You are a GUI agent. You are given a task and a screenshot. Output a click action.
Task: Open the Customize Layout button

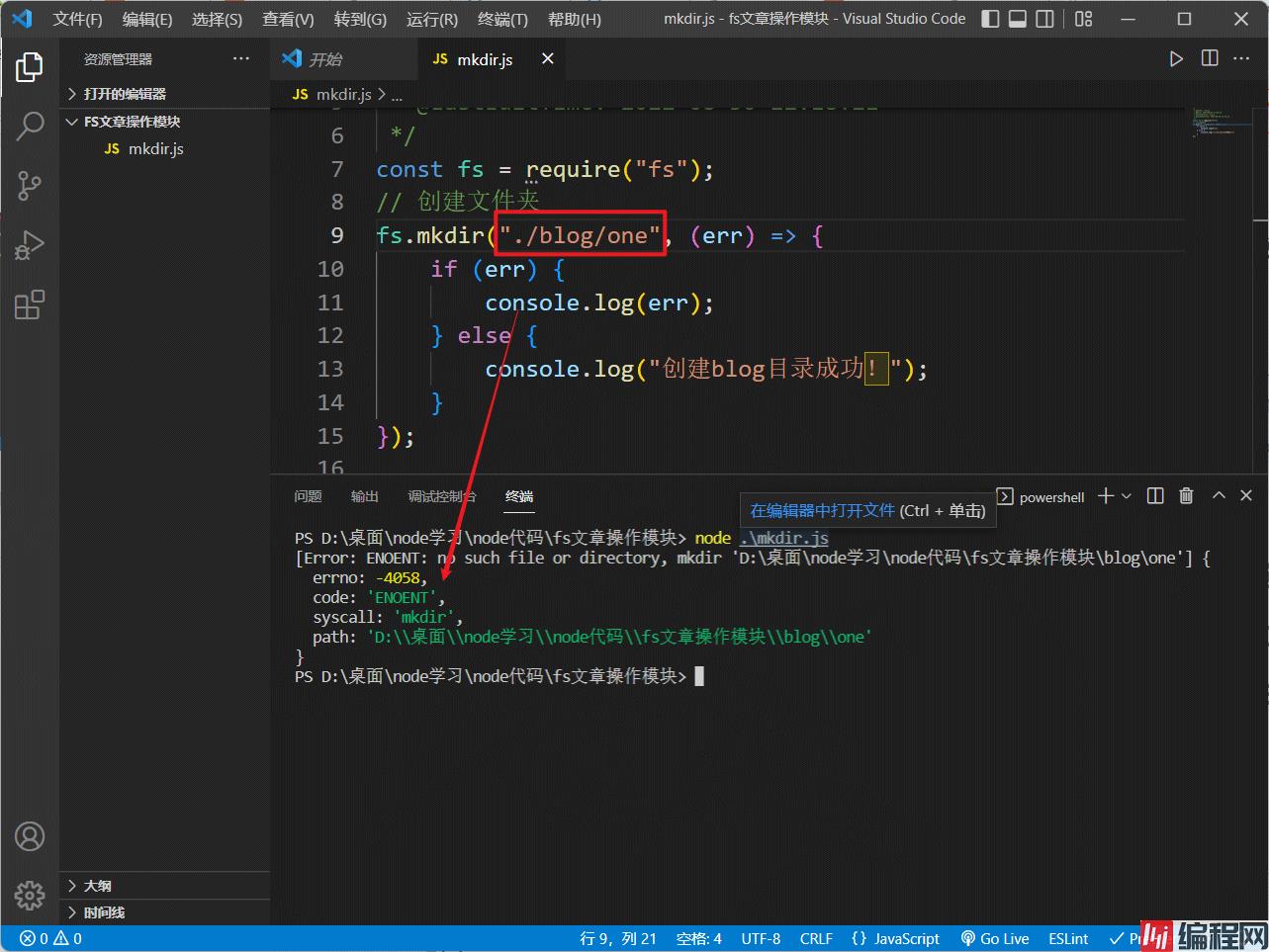1083,19
